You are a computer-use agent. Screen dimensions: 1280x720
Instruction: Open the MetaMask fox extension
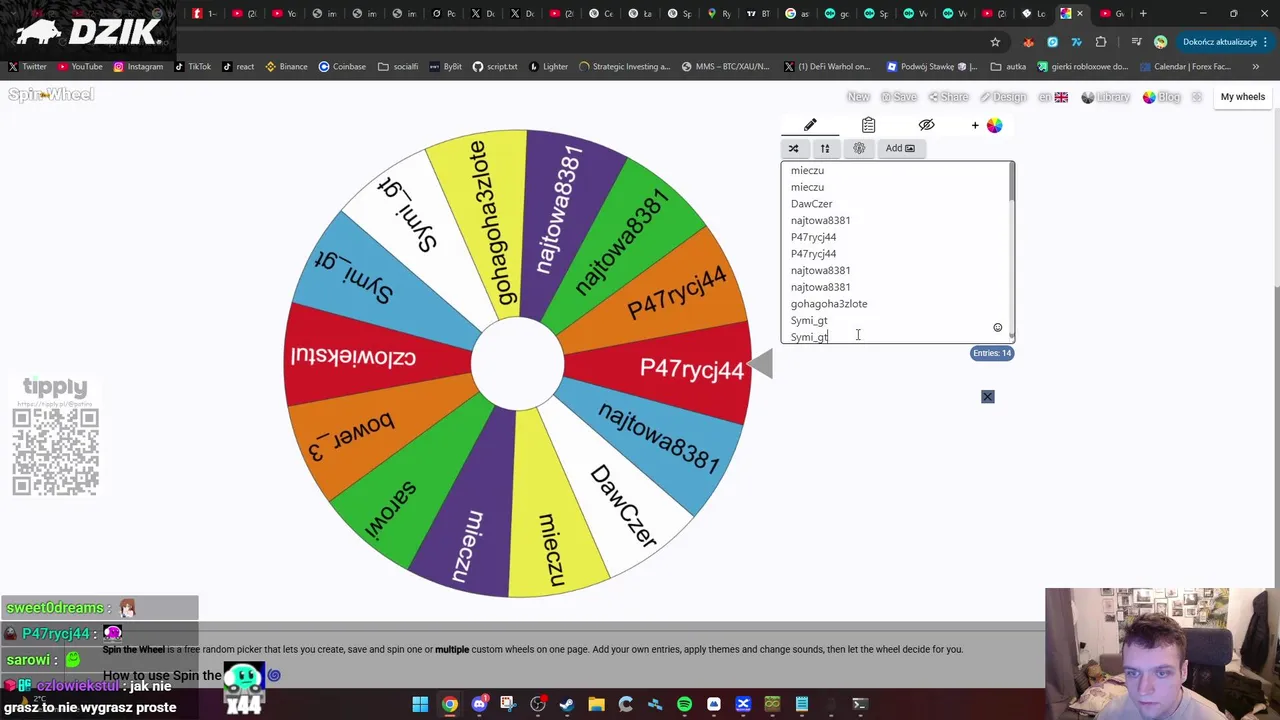[x=1028, y=42]
